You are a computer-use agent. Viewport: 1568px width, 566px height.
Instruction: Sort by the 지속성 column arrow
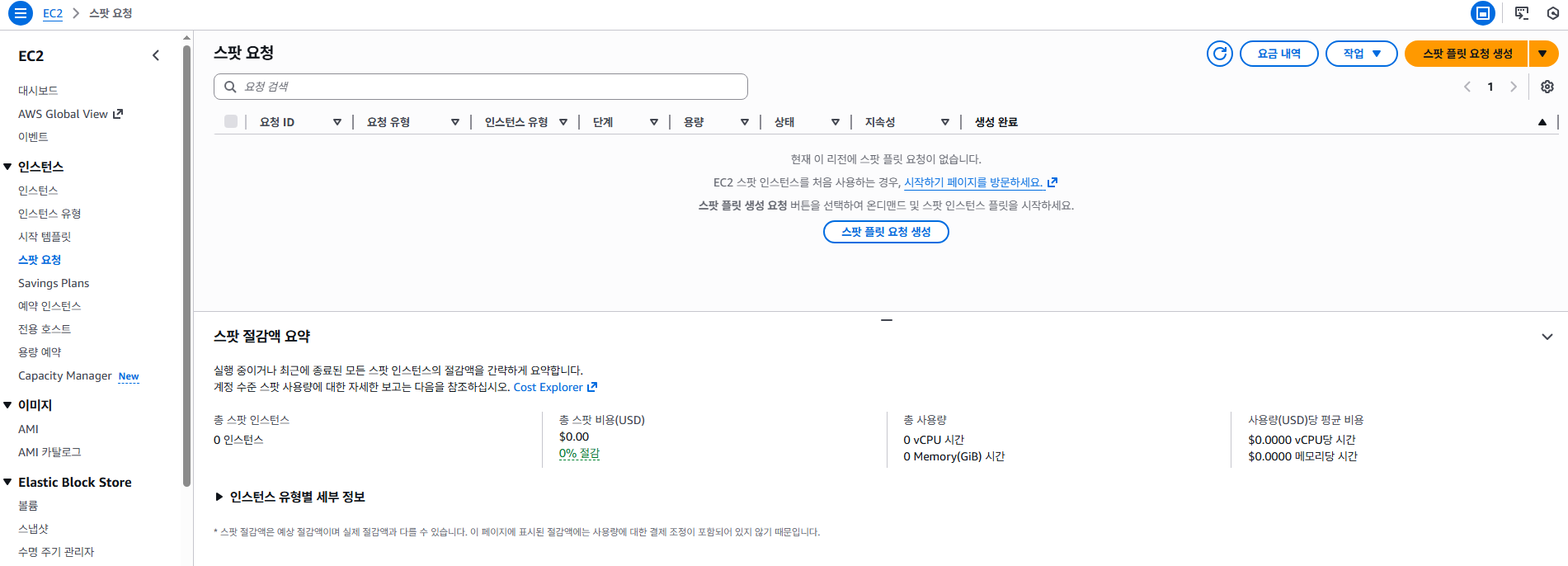[945, 122]
